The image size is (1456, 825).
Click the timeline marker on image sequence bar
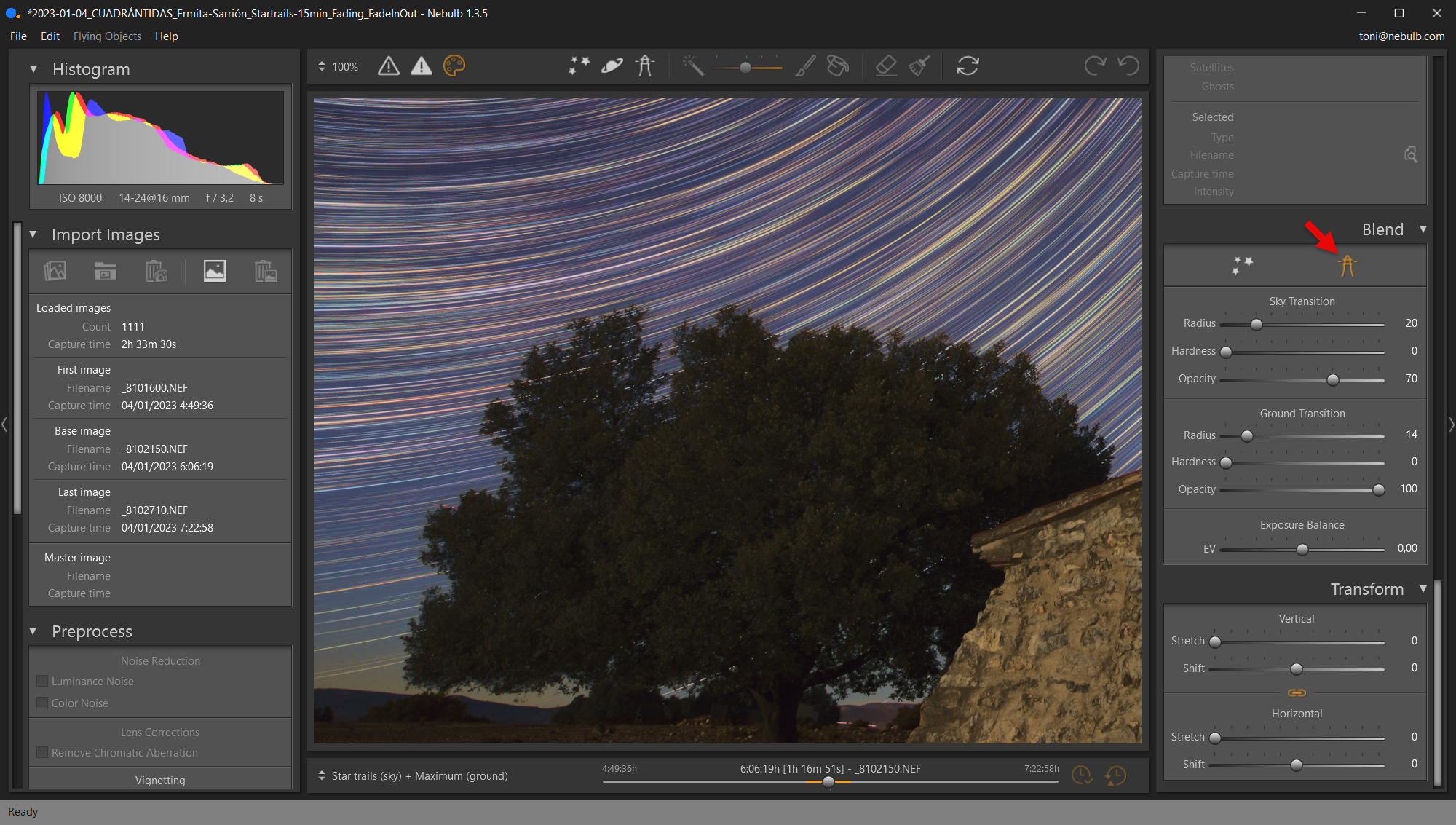coord(828,782)
